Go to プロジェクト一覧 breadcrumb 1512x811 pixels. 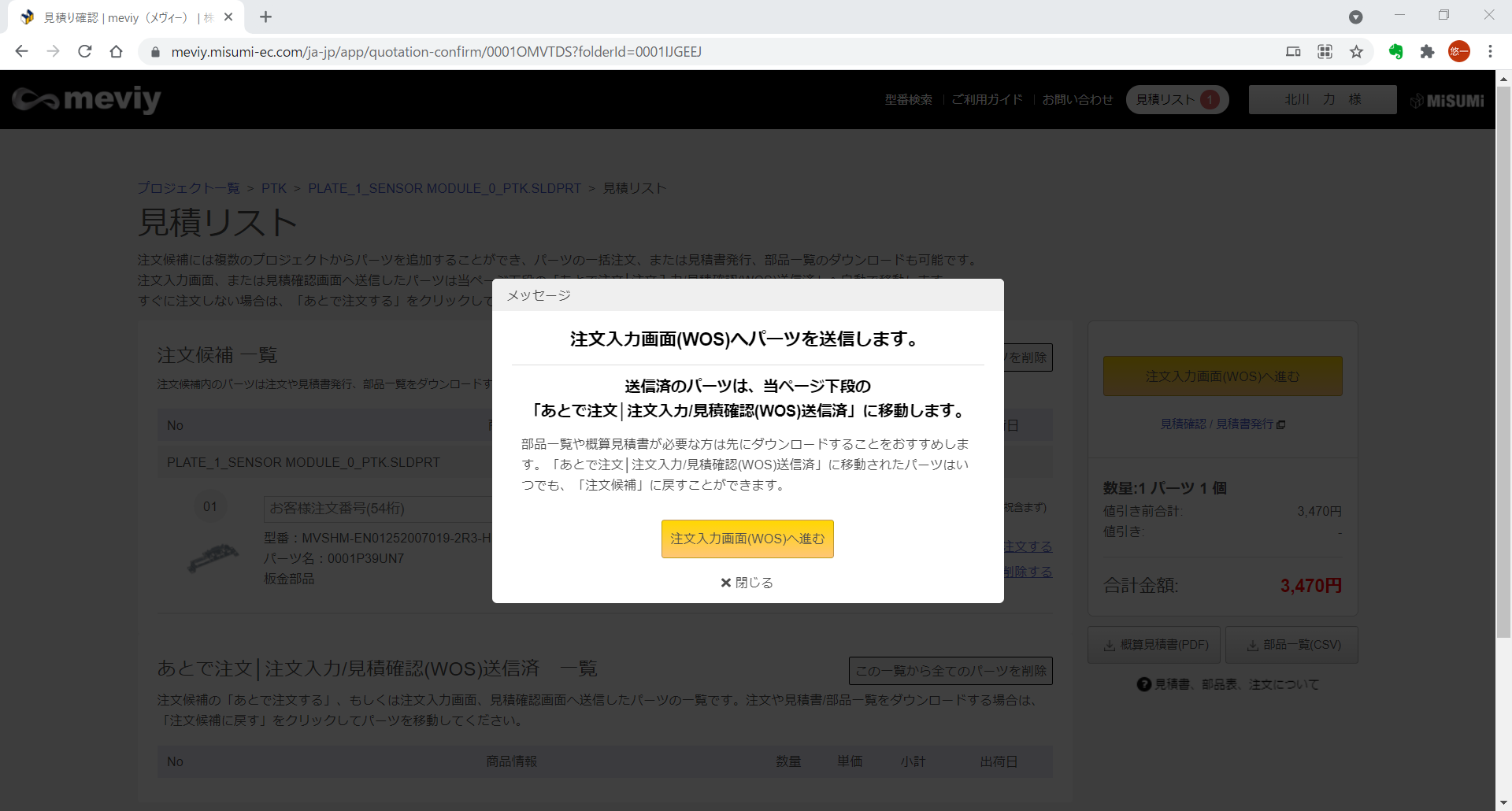point(188,188)
